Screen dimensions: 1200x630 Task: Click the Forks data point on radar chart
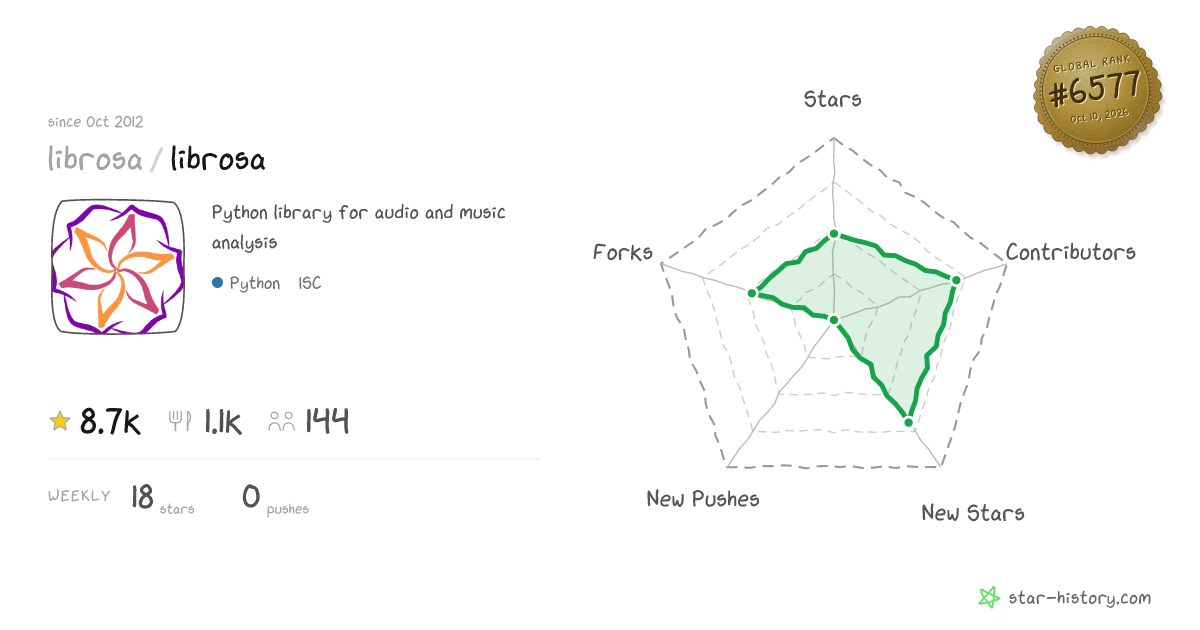click(x=752, y=293)
